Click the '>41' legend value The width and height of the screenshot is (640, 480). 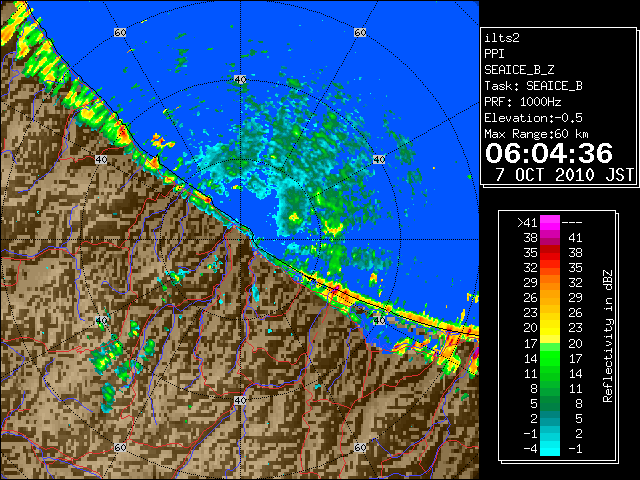click(527, 222)
